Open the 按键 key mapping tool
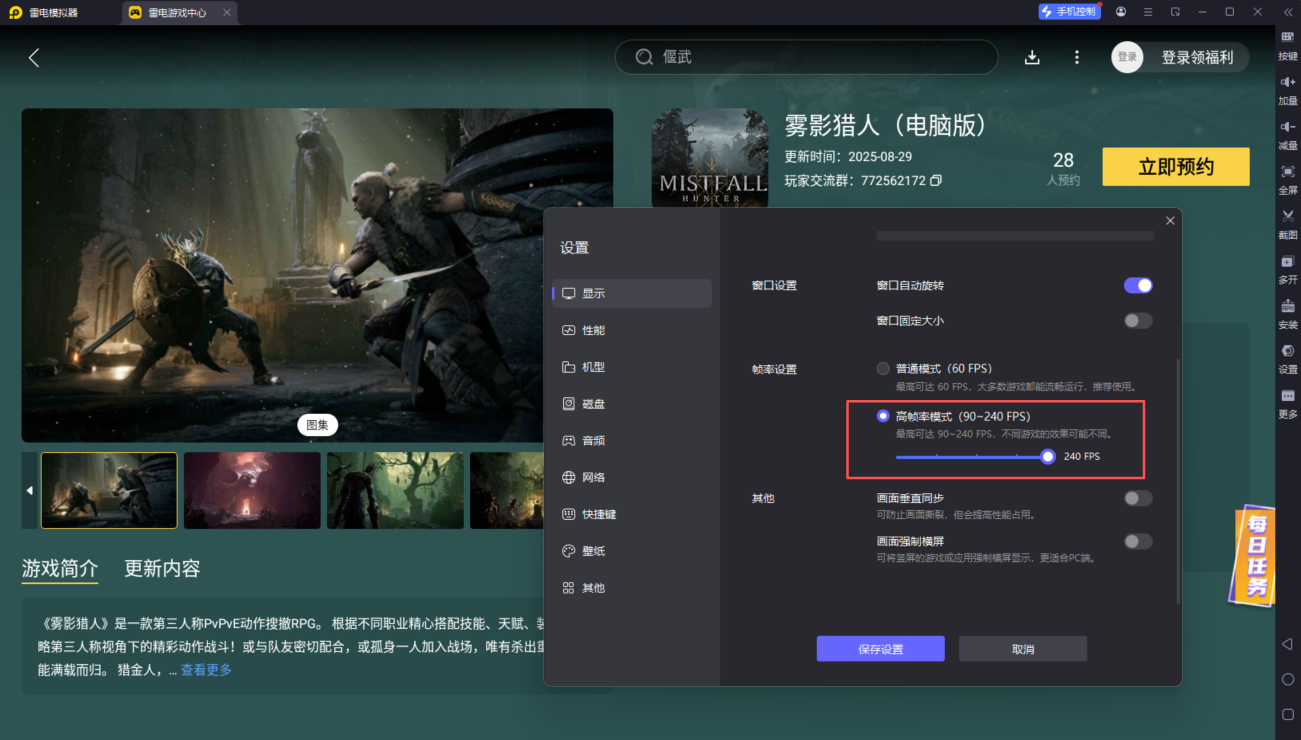The width and height of the screenshot is (1301, 740). coord(1288,44)
